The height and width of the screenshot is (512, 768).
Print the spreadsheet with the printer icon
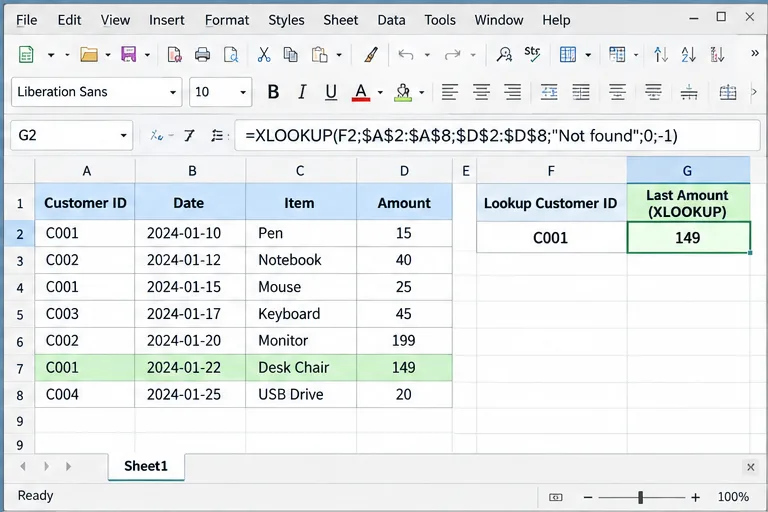202,54
